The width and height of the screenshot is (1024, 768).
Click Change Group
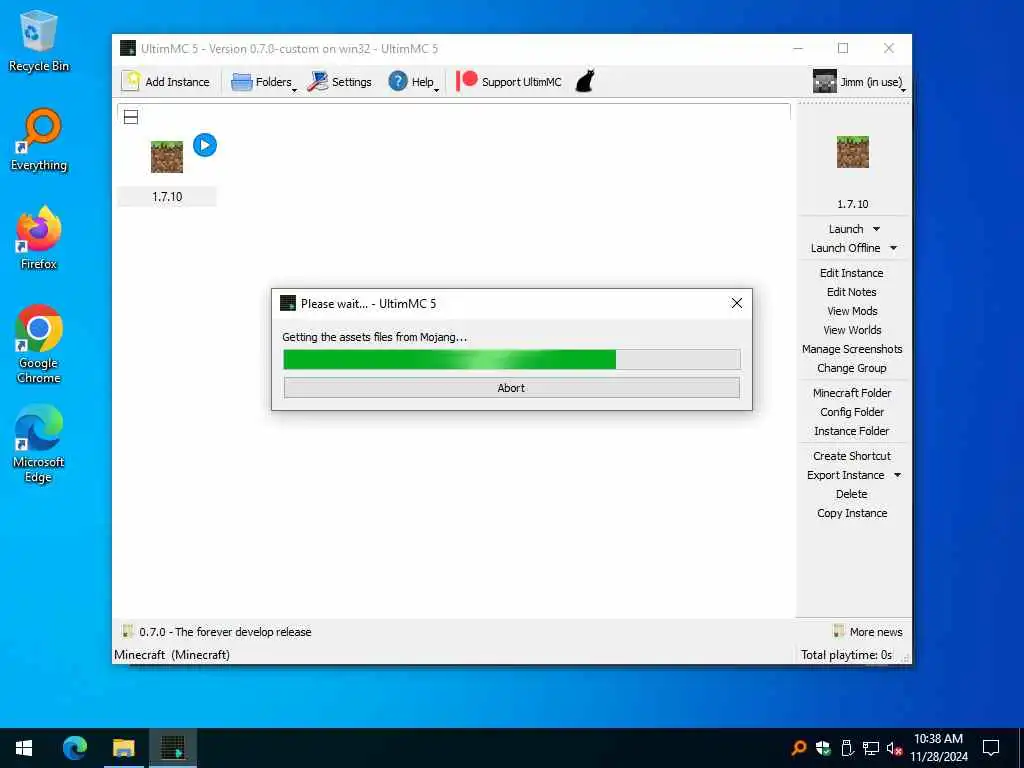pyautogui.click(x=852, y=368)
